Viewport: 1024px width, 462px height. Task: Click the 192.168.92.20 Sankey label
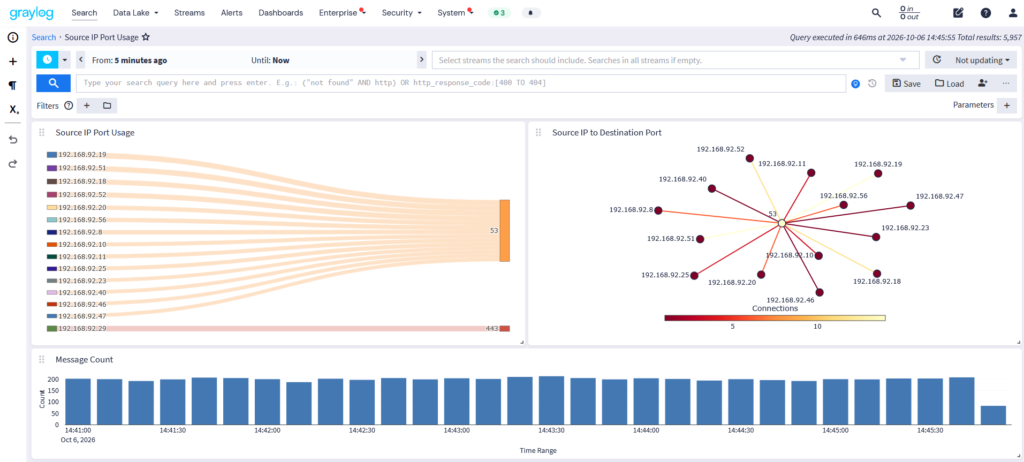[x=82, y=206]
